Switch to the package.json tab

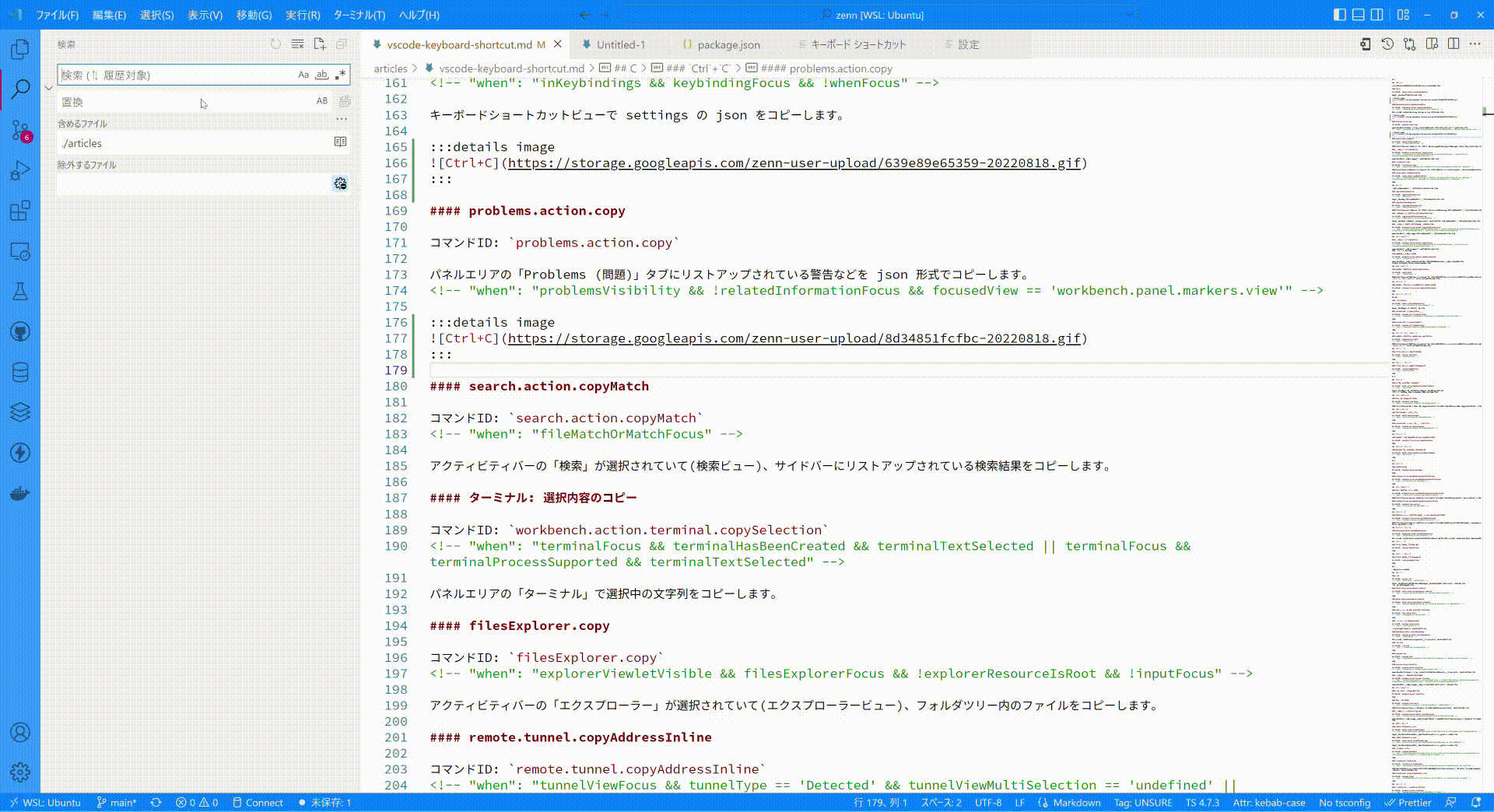coord(728,44)
